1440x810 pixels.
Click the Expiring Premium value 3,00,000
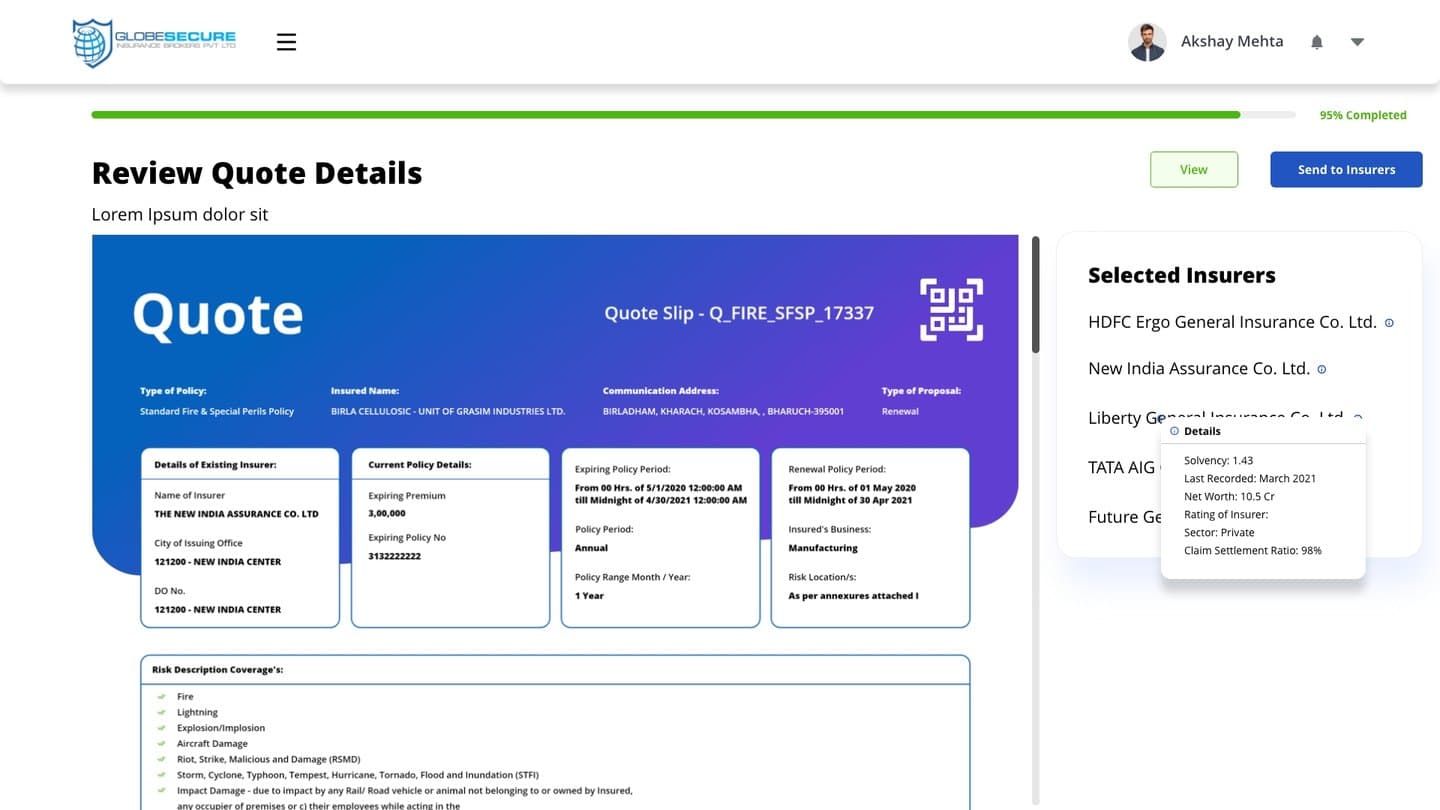387,513
